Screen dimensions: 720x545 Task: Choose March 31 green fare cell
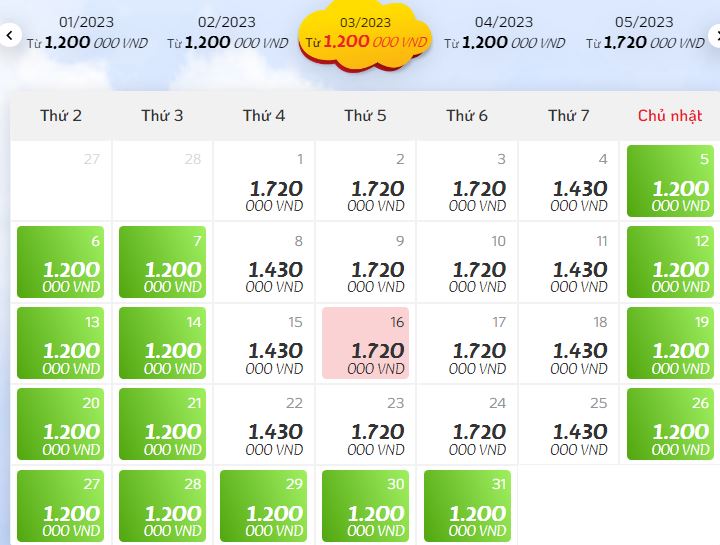point(467,506)
